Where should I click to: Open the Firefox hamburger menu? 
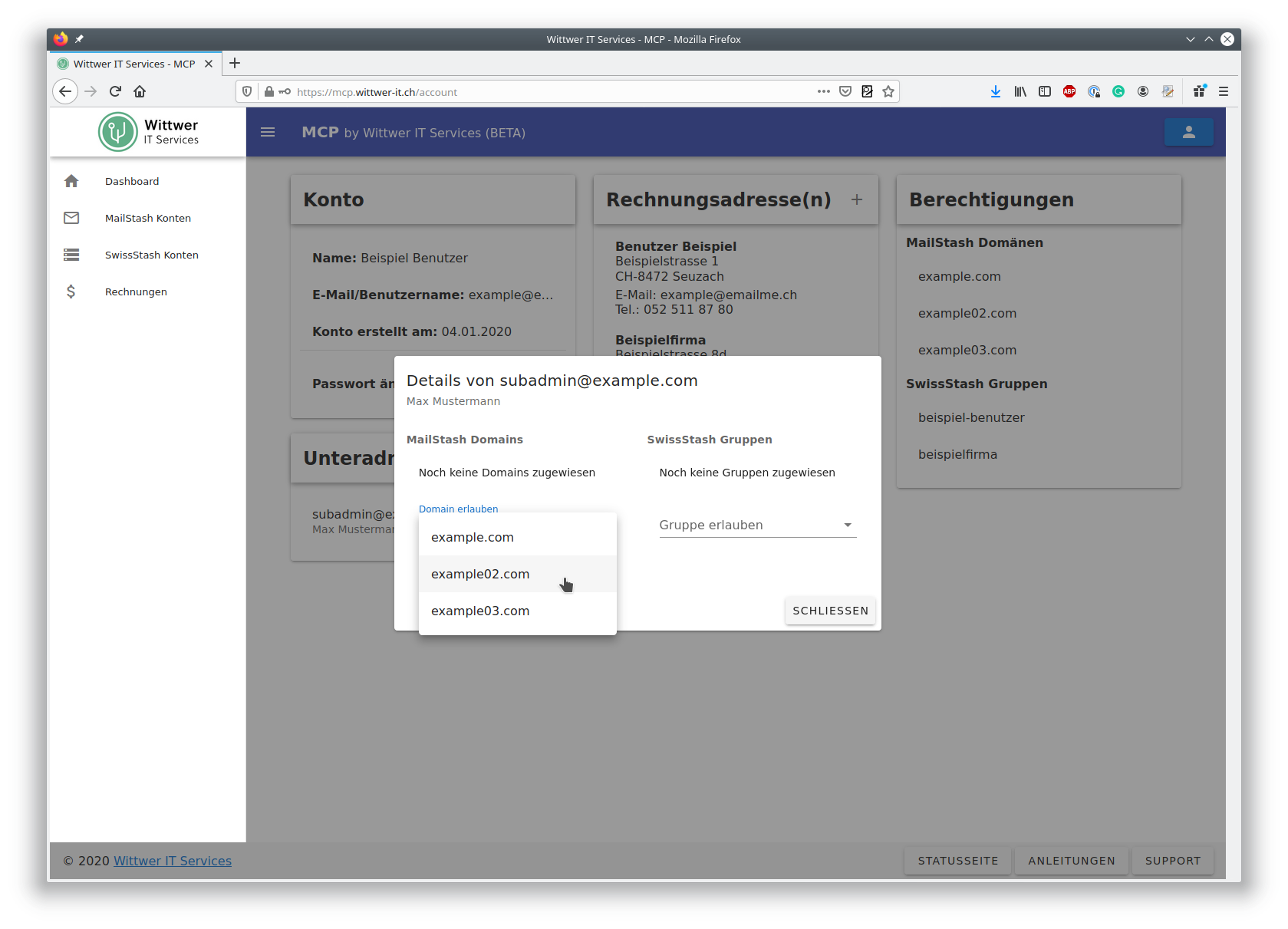pos(1224,91)
